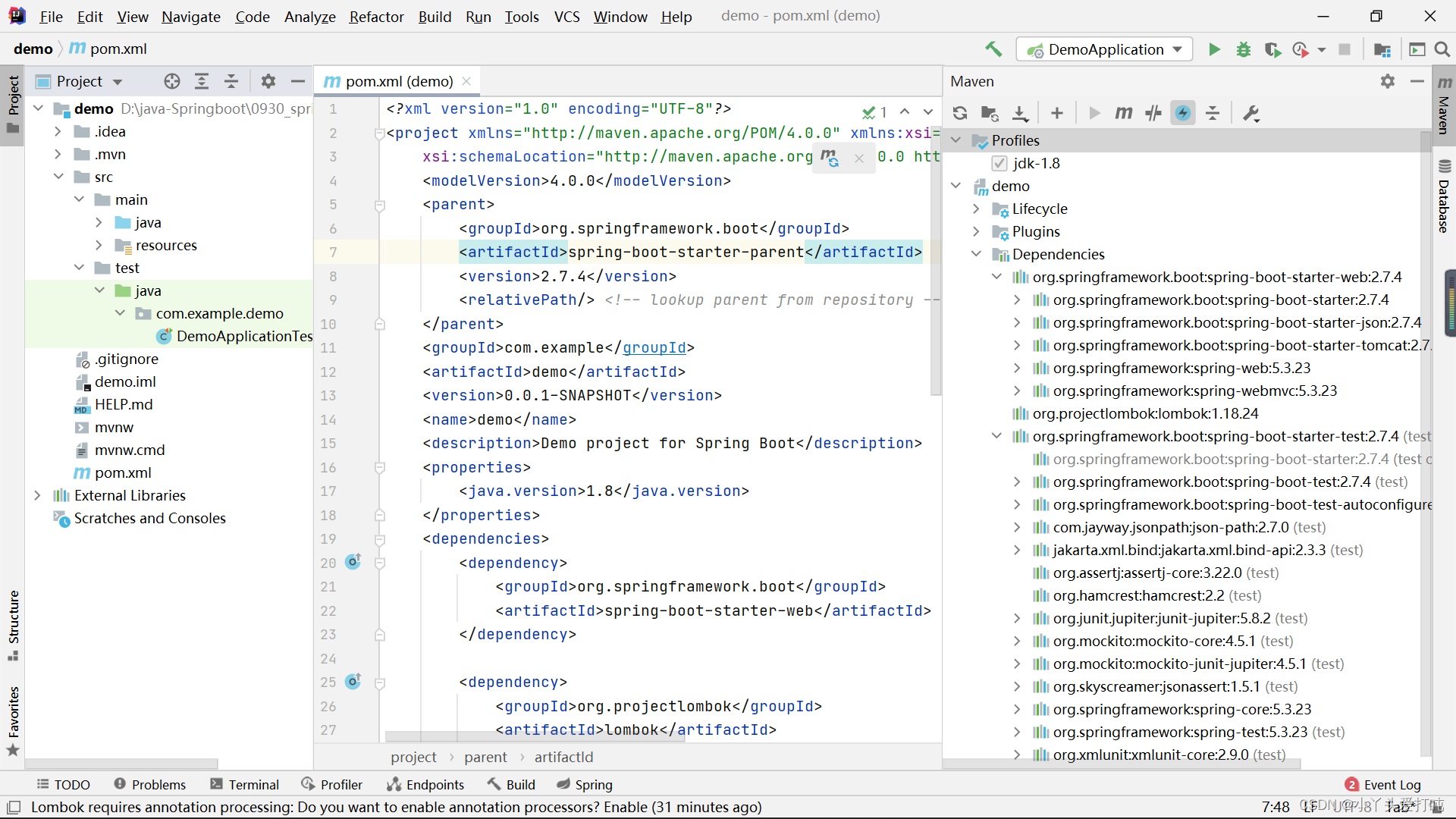Open the Spring tool window
Screen dimensions: 1456x819
point(584,784)
